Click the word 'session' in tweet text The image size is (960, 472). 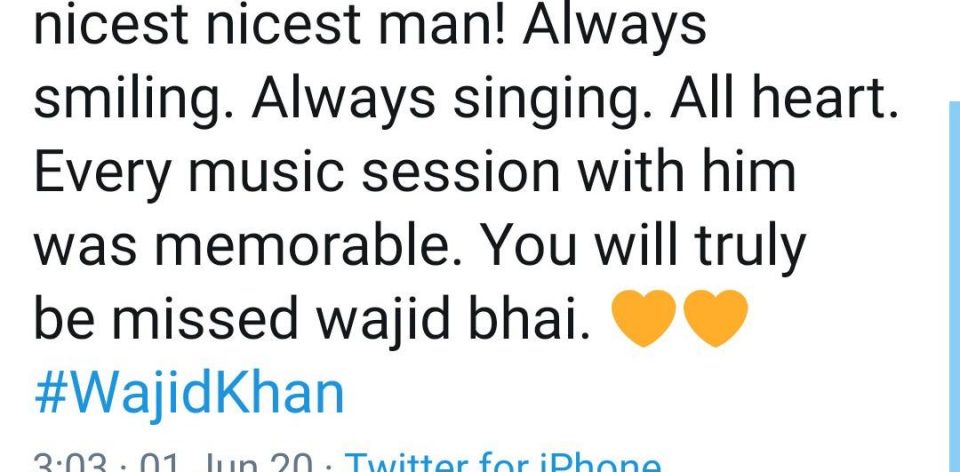(x=460, y=174)
